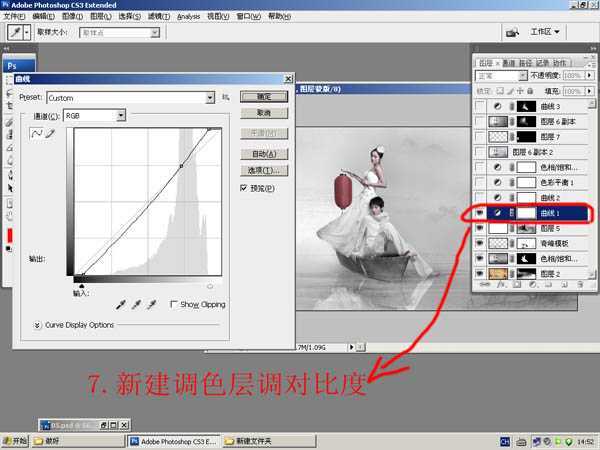The image size is (600, 450).
Task: Click the Eyedropper tool preset icon
Action: click(x=15, y=33)
